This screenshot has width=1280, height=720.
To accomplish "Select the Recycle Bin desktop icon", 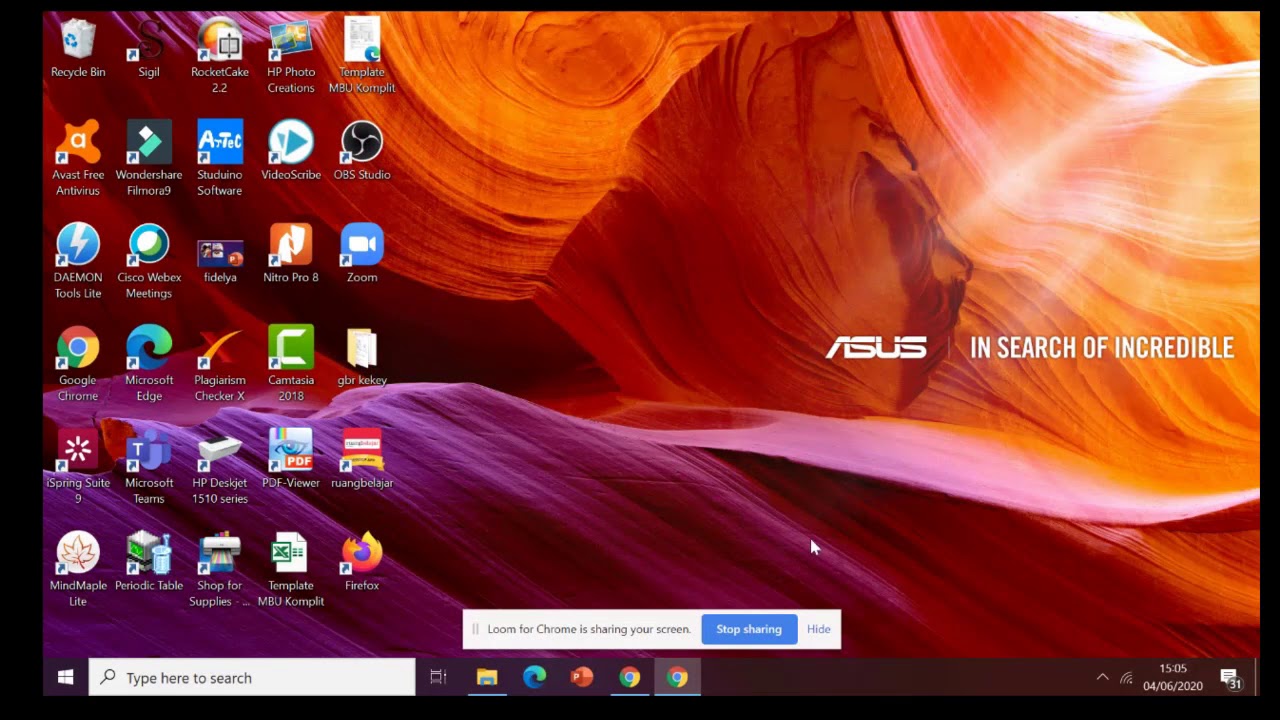I will (78, 48).
